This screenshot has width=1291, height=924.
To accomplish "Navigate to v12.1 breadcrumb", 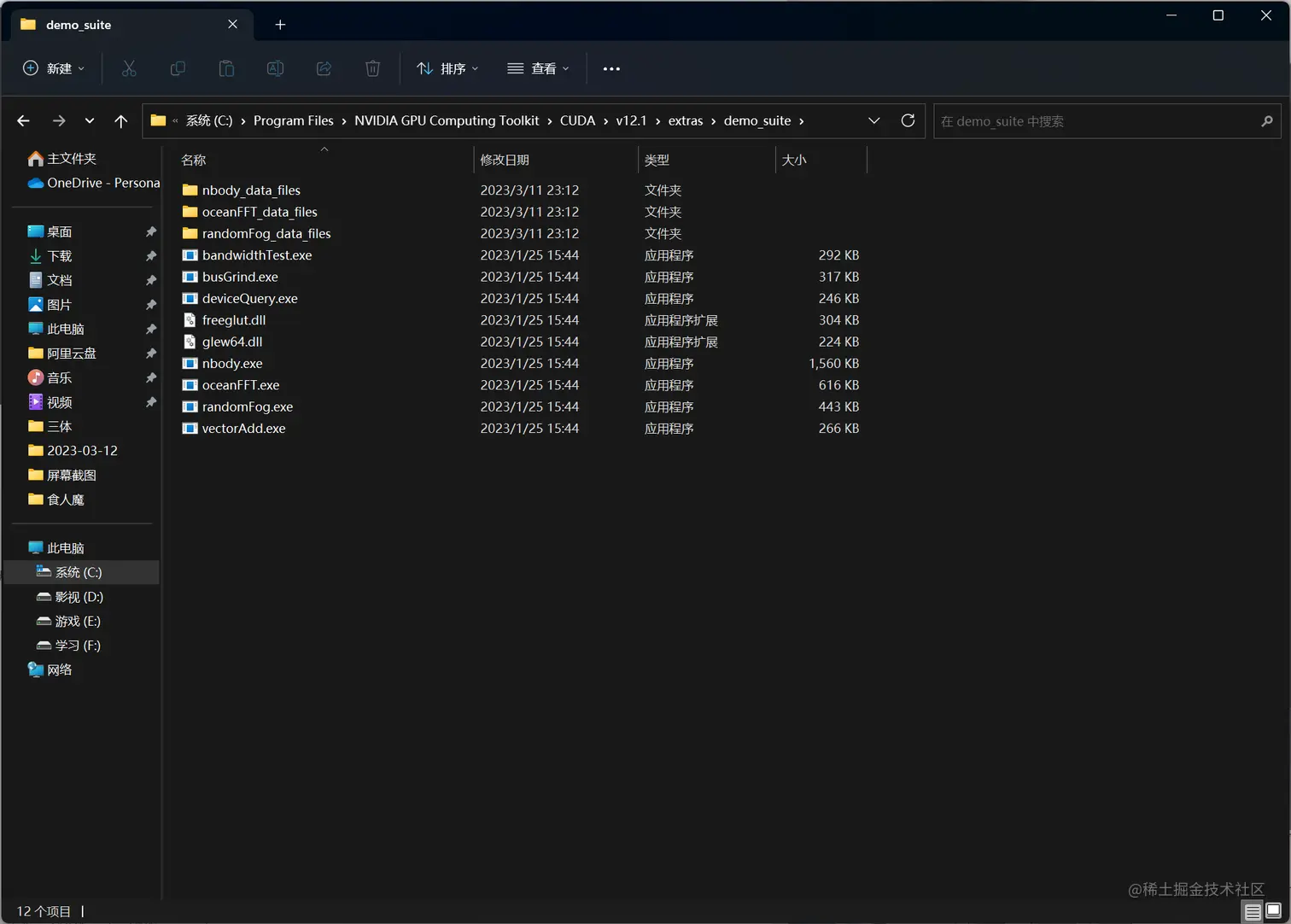I will pyautogui.click(x=631, y=120).
